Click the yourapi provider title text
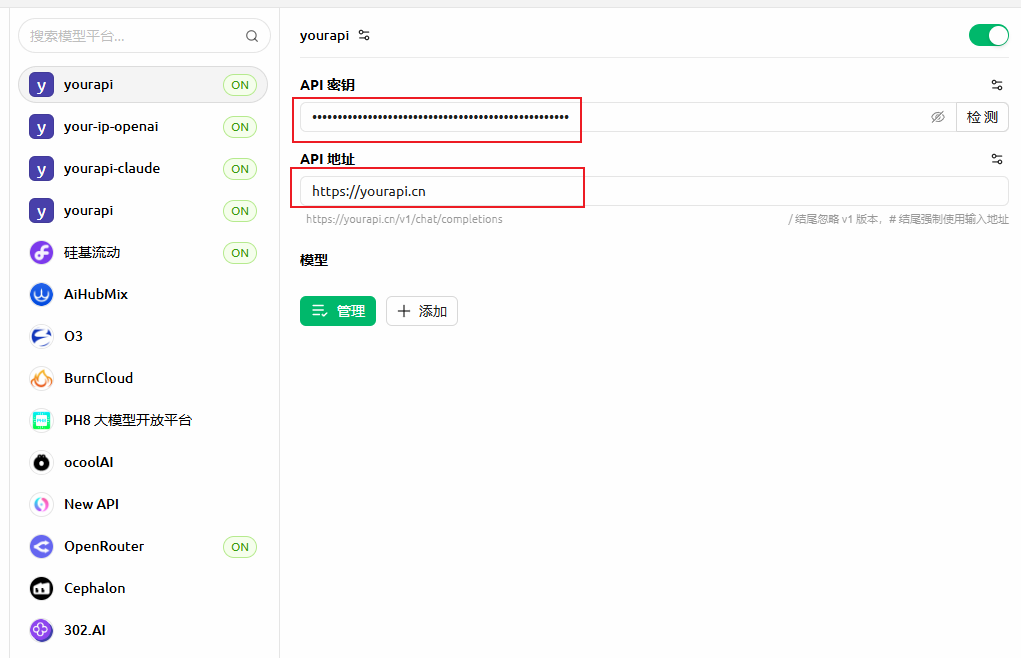 [324, 36]
